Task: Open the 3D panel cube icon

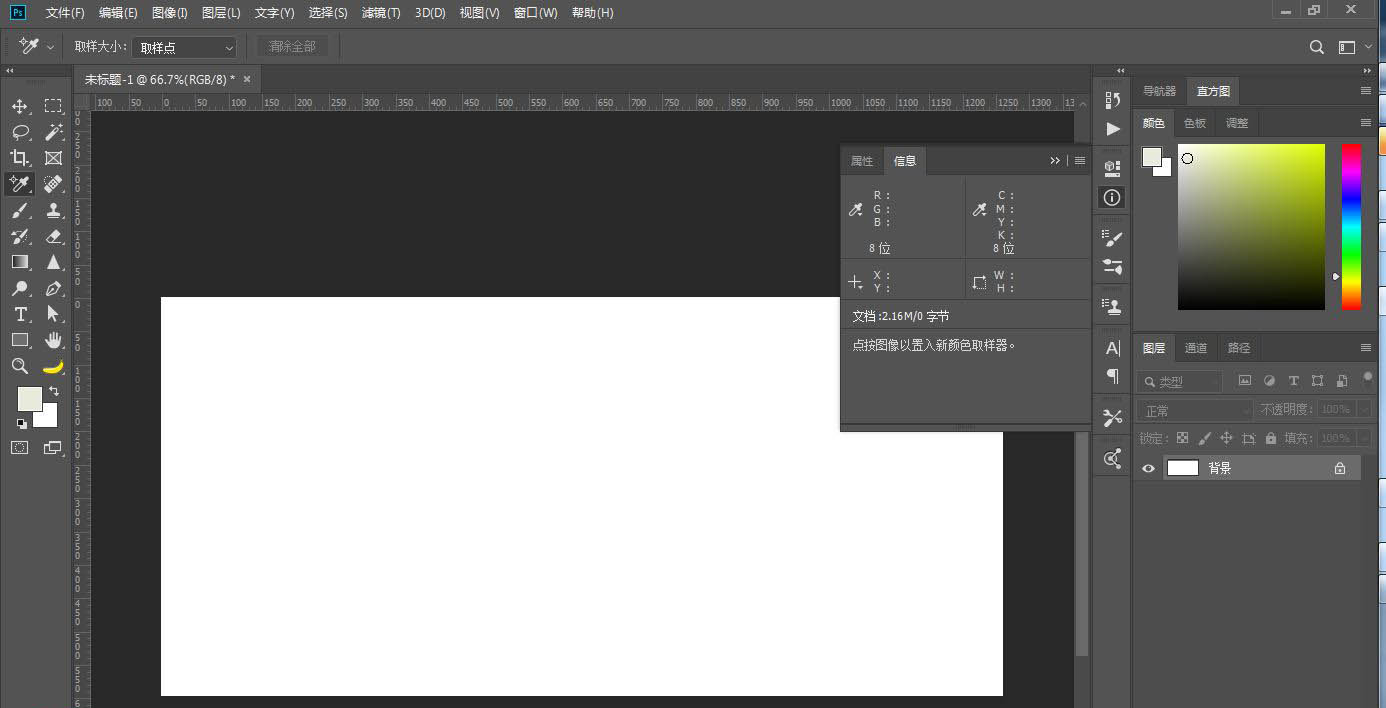Action: pos(1112,168)
